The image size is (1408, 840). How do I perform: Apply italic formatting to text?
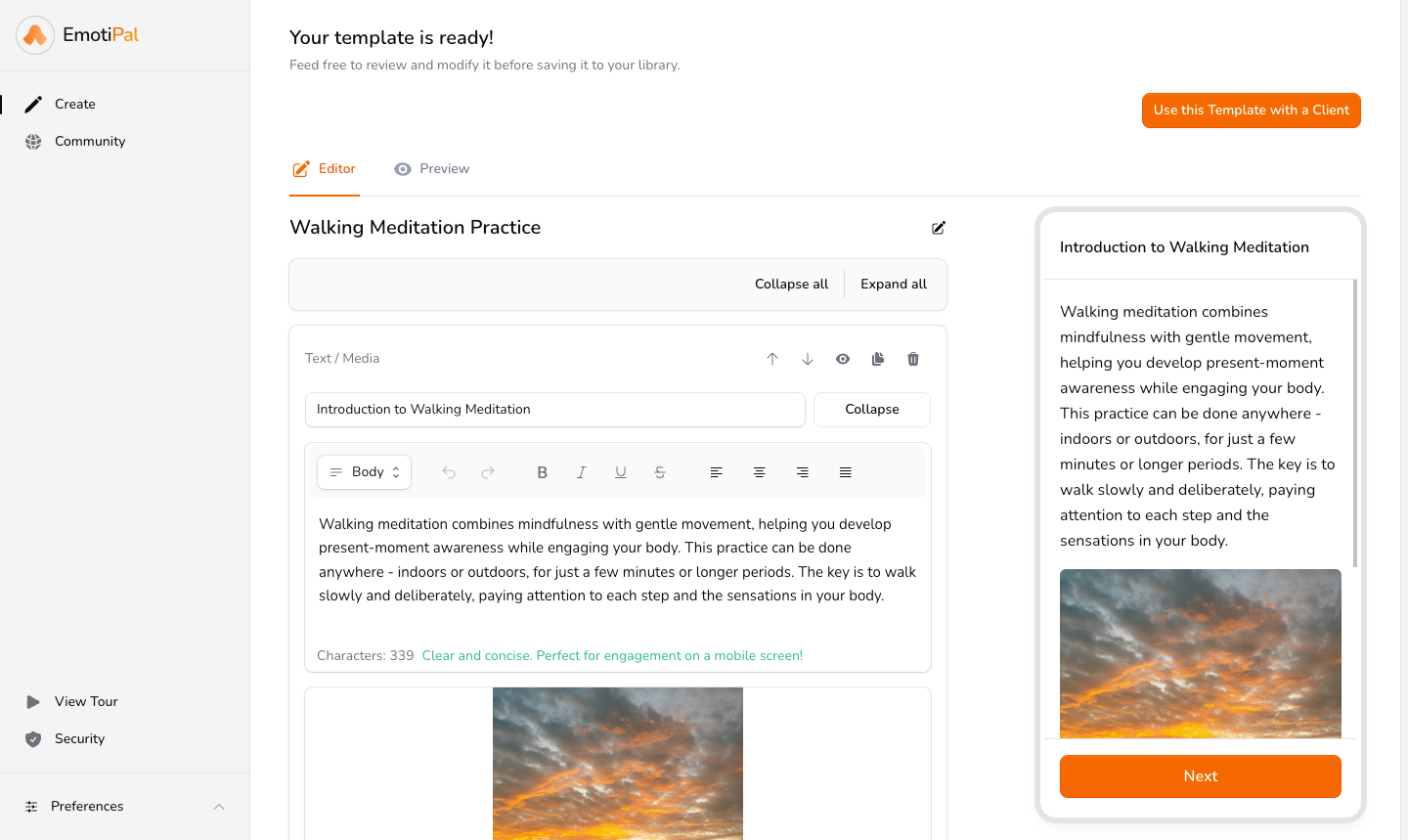pyautogui.click(x=581, y=472)
